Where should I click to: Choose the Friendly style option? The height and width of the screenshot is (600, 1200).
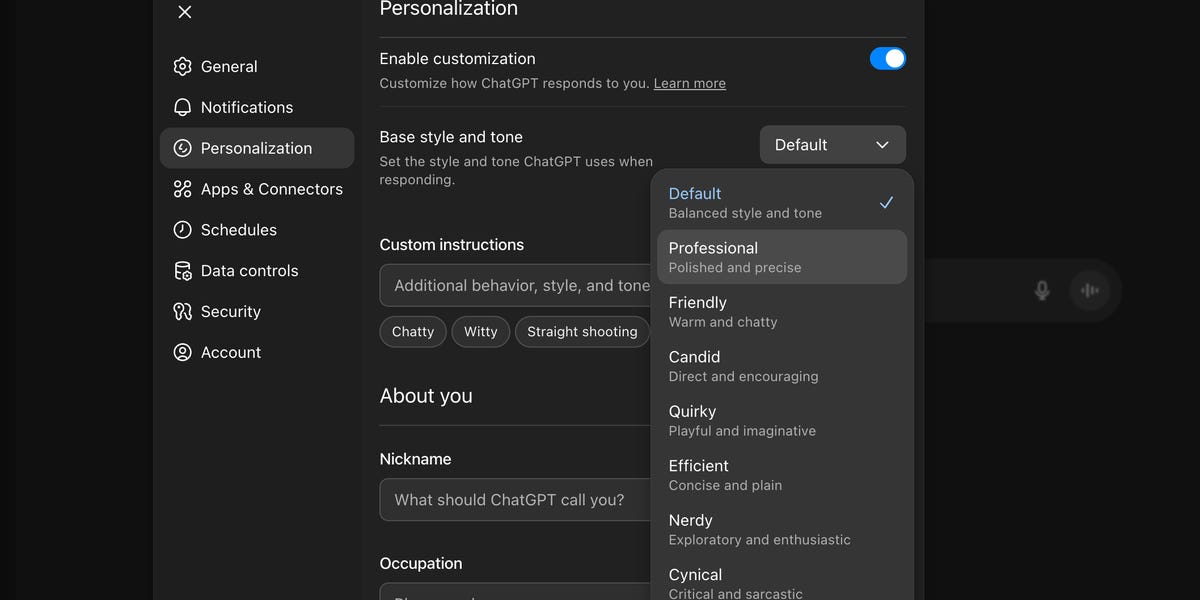pyautogui.click(x=781, y=311)
